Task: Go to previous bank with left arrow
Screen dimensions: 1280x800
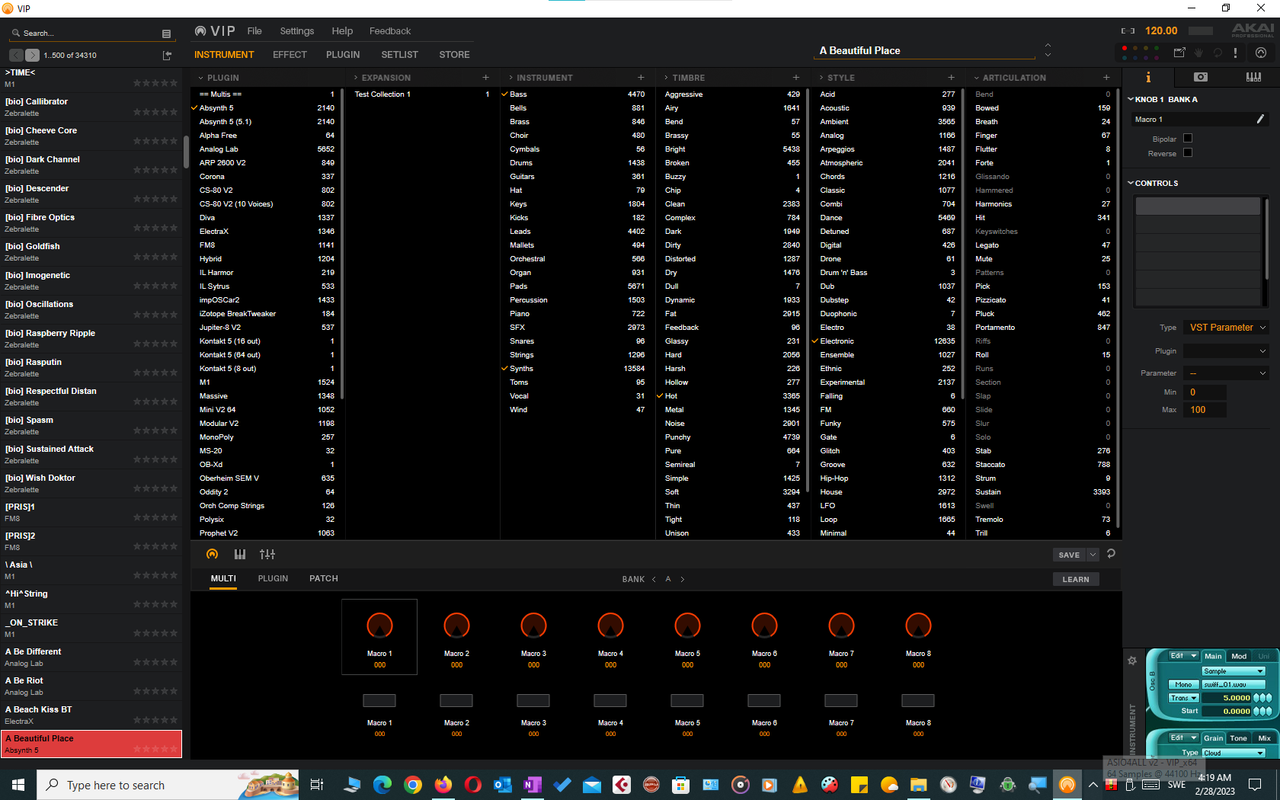Action: pos(654,579)
